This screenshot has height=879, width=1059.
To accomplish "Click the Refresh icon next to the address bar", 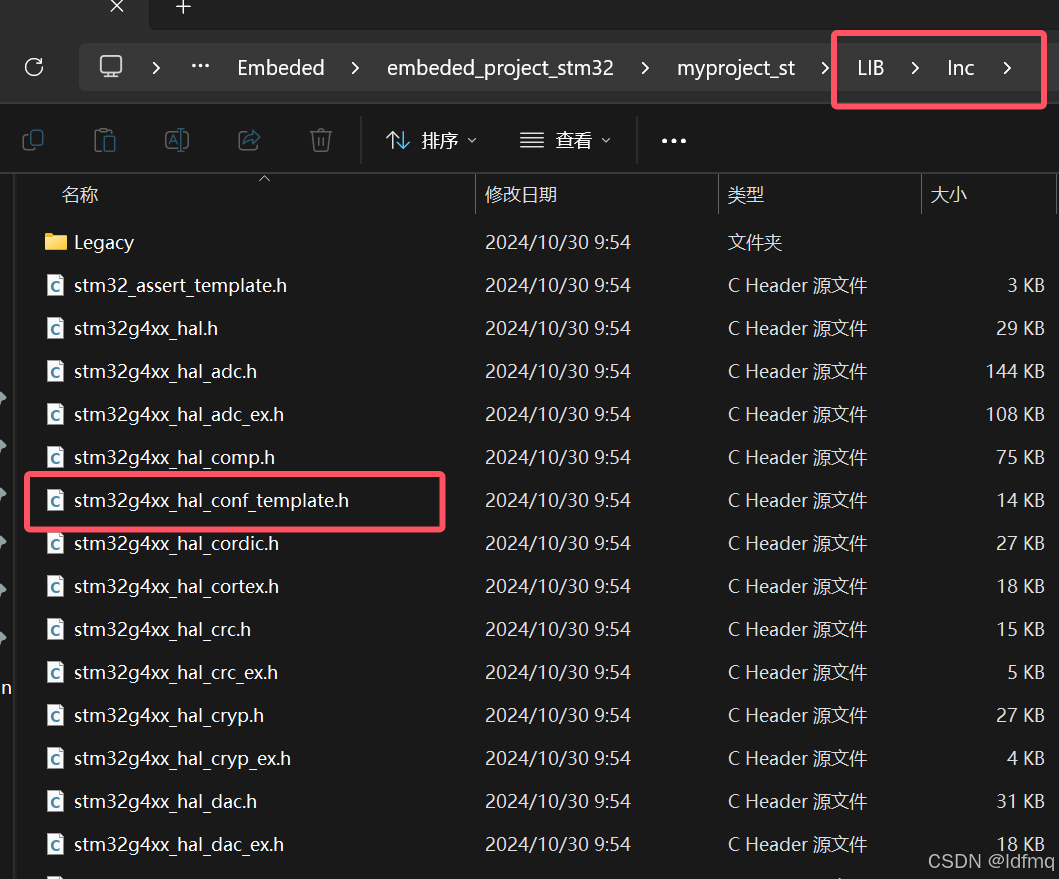I will point(36,67).
